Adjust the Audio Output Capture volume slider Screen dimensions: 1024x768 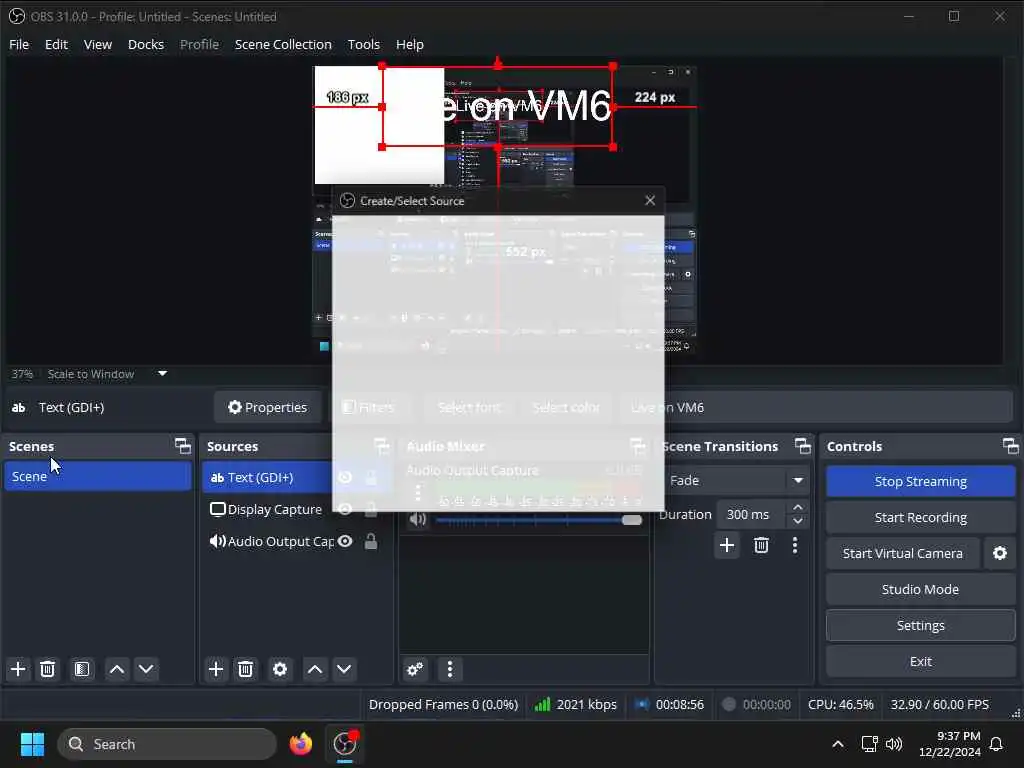point(539,520)
